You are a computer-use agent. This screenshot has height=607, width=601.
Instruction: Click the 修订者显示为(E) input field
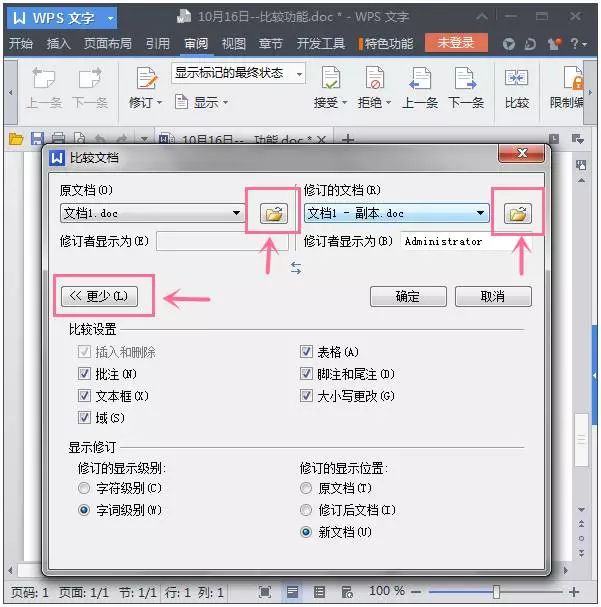click(x=222, y=241)
